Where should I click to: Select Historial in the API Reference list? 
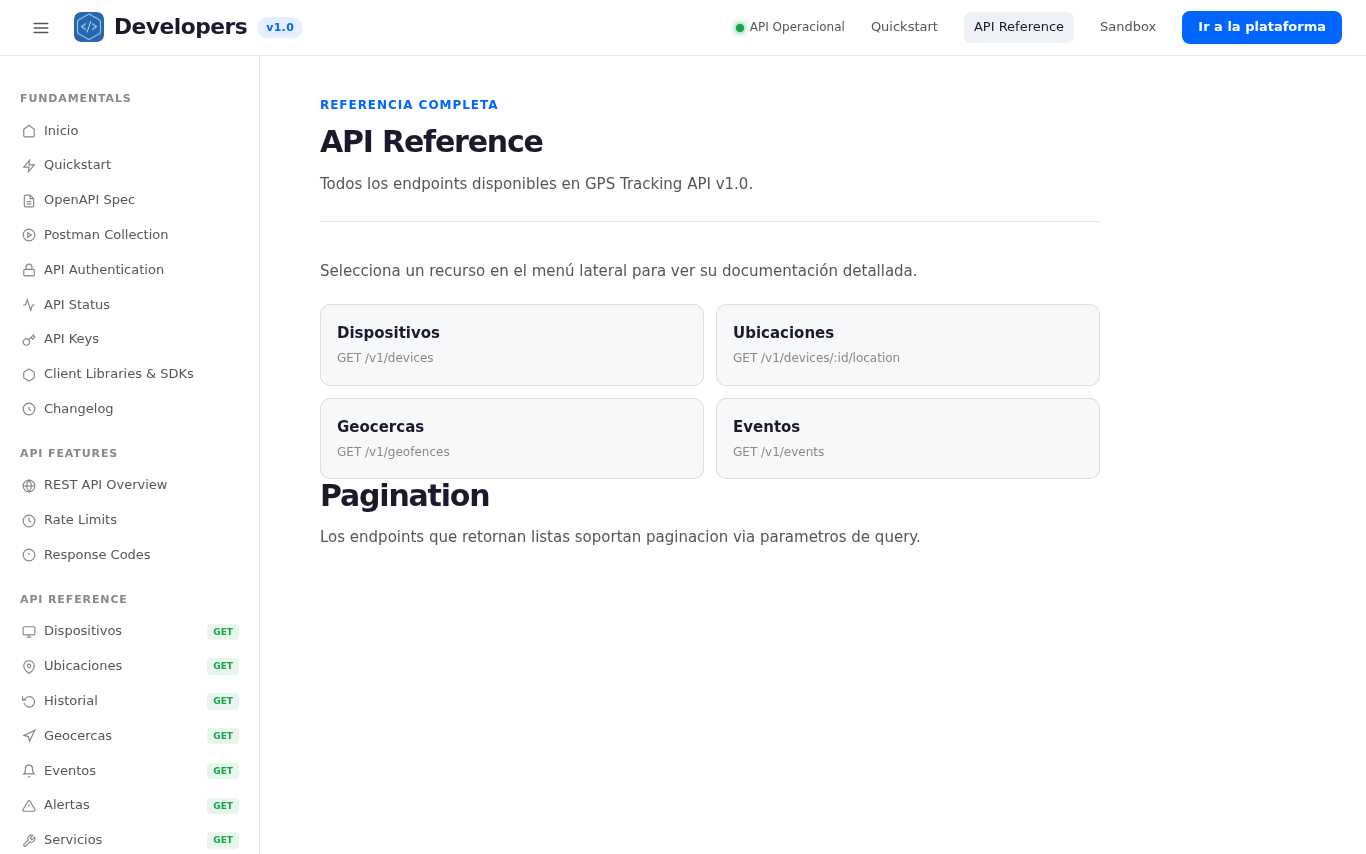coord(130,701)
